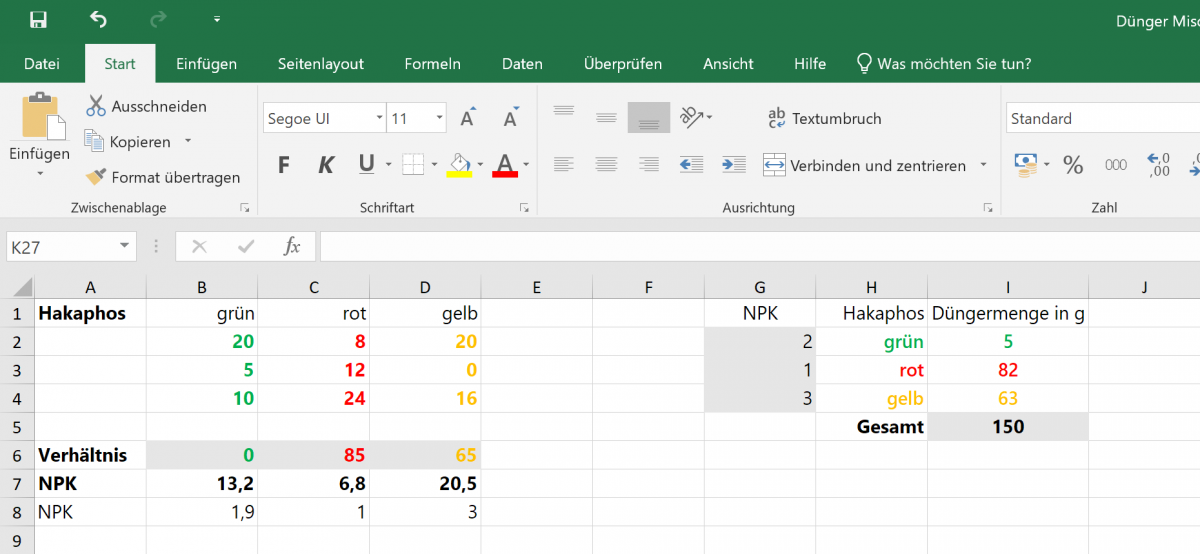Click Verbinden und zentrieren
The width and height of the screenshot is (1200, 554).
(864, 165)
